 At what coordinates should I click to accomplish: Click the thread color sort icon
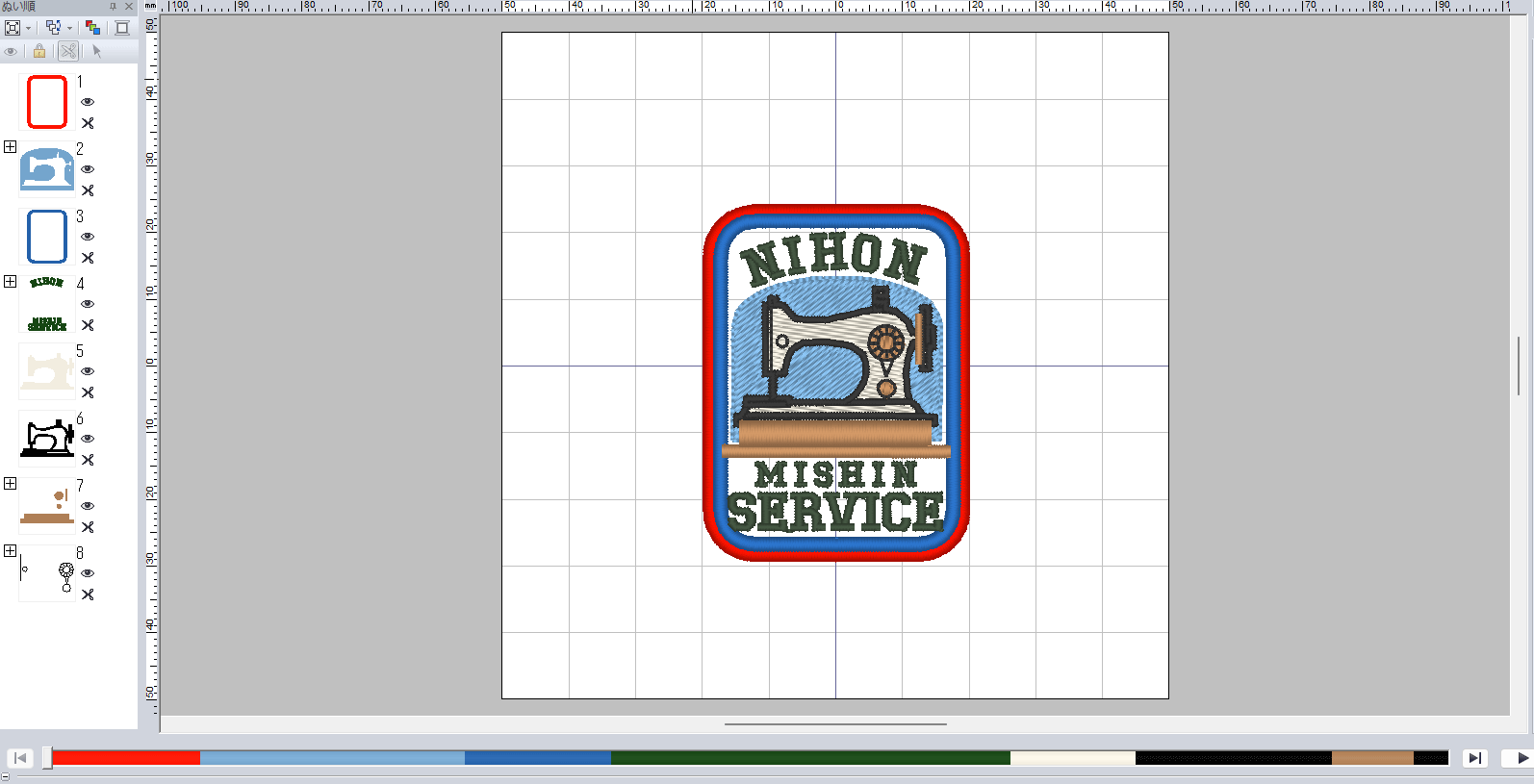92,28
